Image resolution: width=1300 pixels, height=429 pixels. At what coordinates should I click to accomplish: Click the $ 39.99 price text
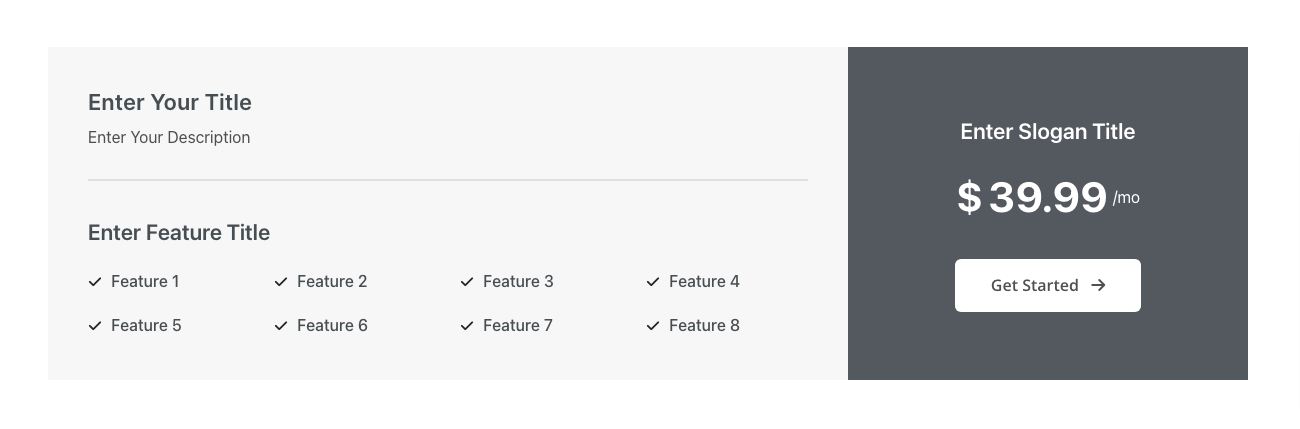click(x=1031, y=197)
